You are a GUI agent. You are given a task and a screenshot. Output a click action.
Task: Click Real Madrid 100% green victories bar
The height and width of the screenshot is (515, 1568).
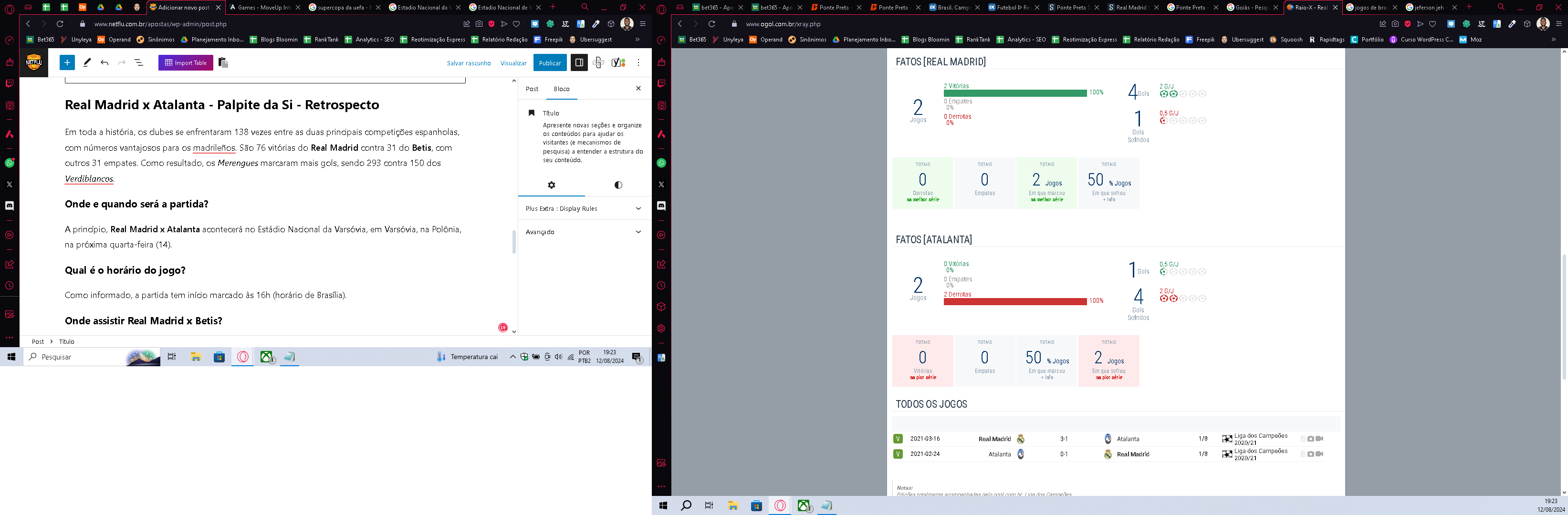[x=1014, y=93]
